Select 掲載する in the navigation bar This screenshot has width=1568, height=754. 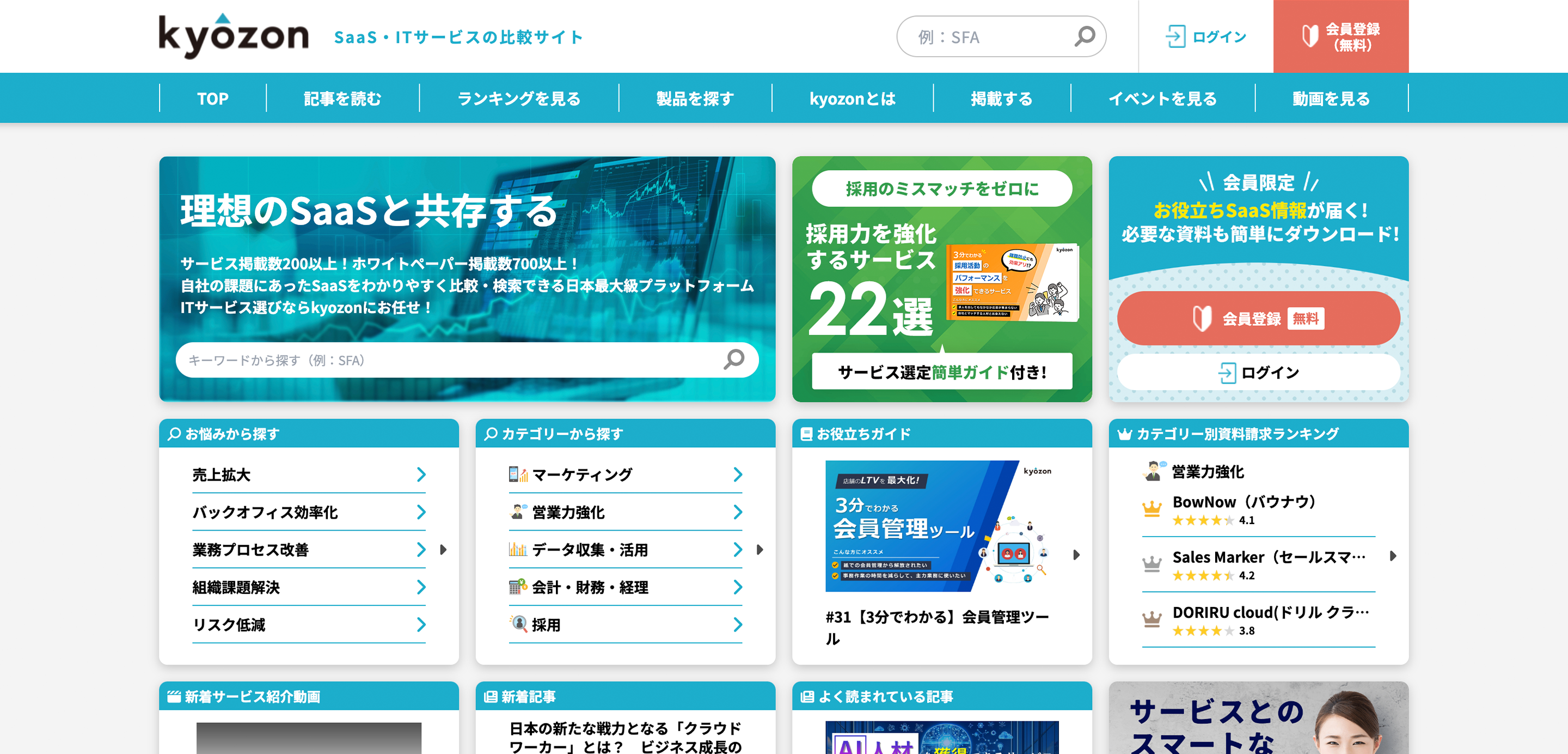click(1002, 98)
